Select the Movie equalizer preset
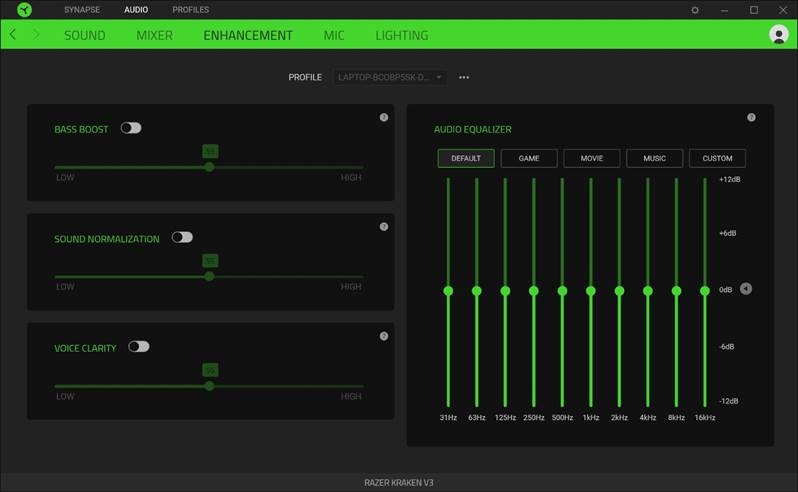Screen dimensions: 798x492 591,158
